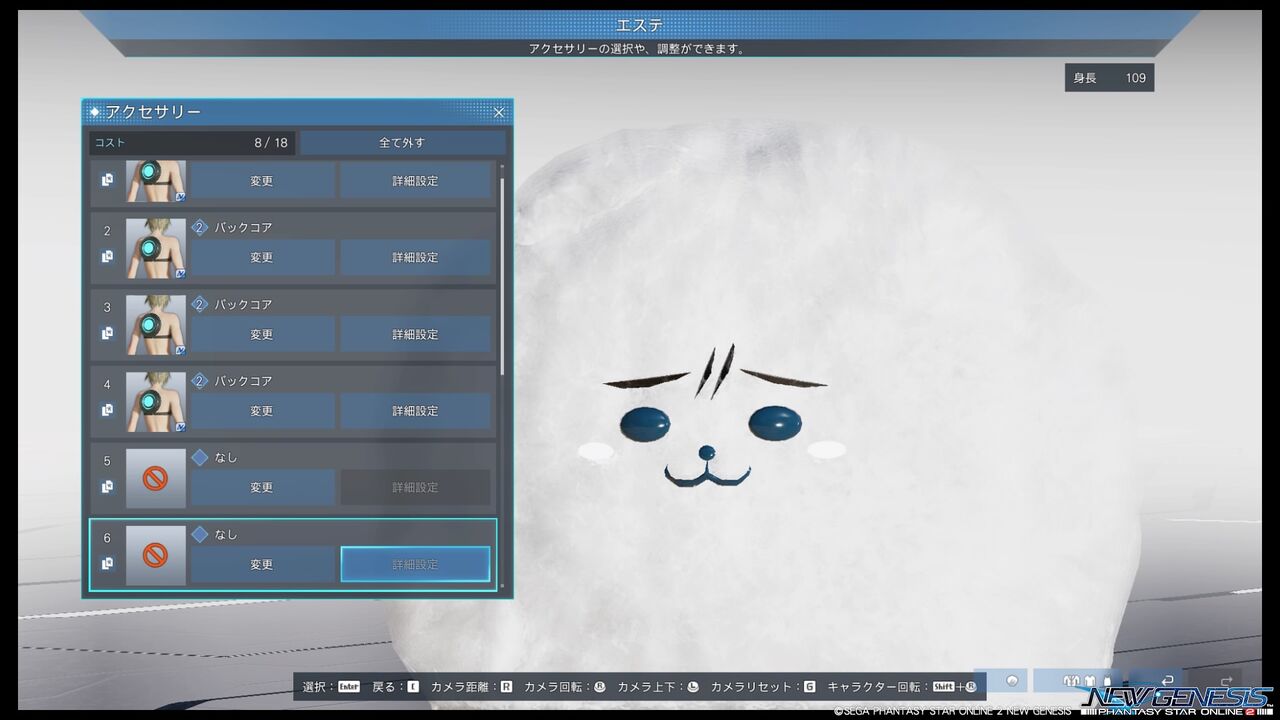Toggle the clothing display icons button
Screen dimensions: 1280x720
pyautogui.click(x=1078, y=681)
